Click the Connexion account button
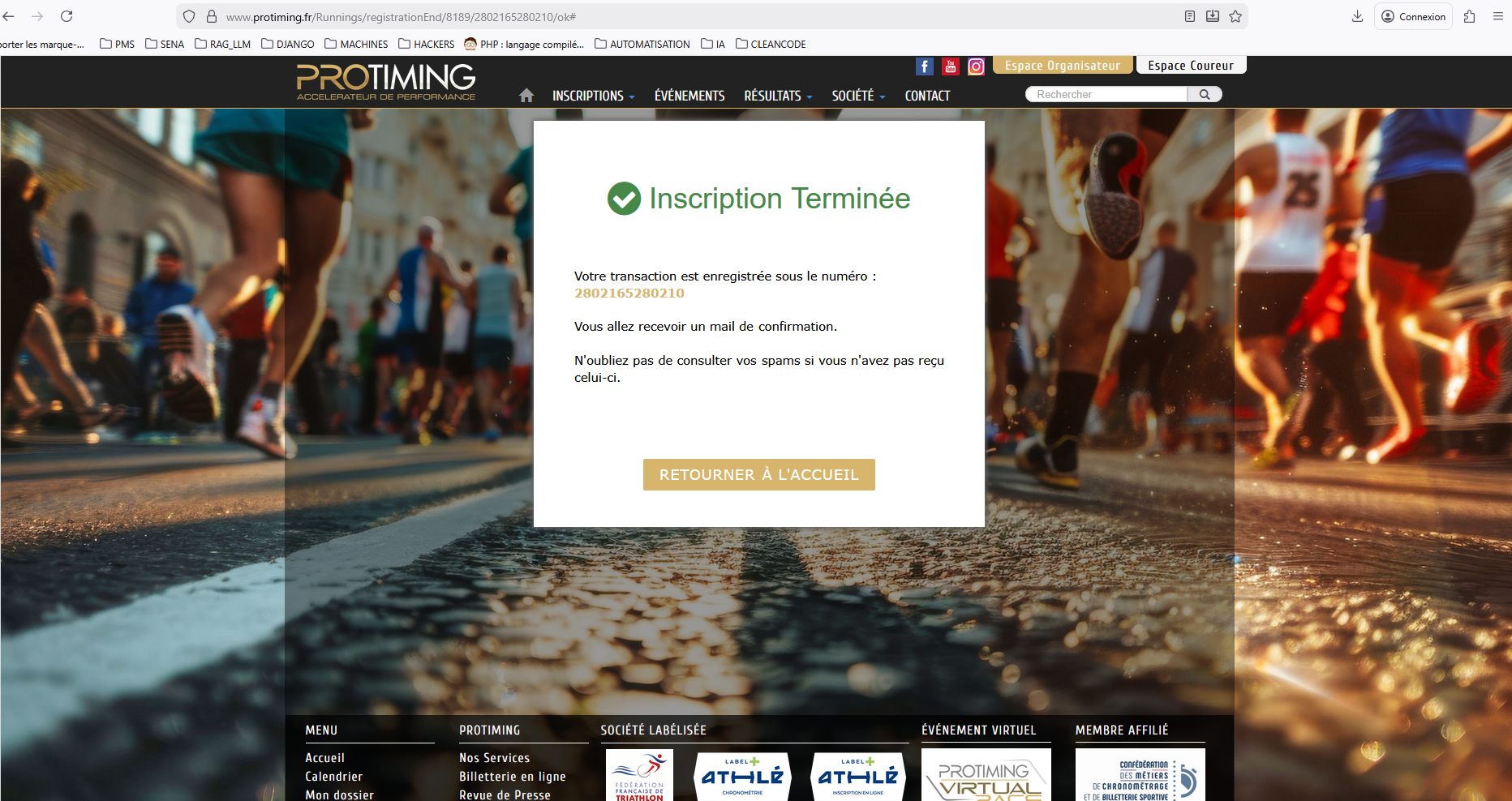Viewport: 1512px width, 801px height. (x=1413, y=16)
